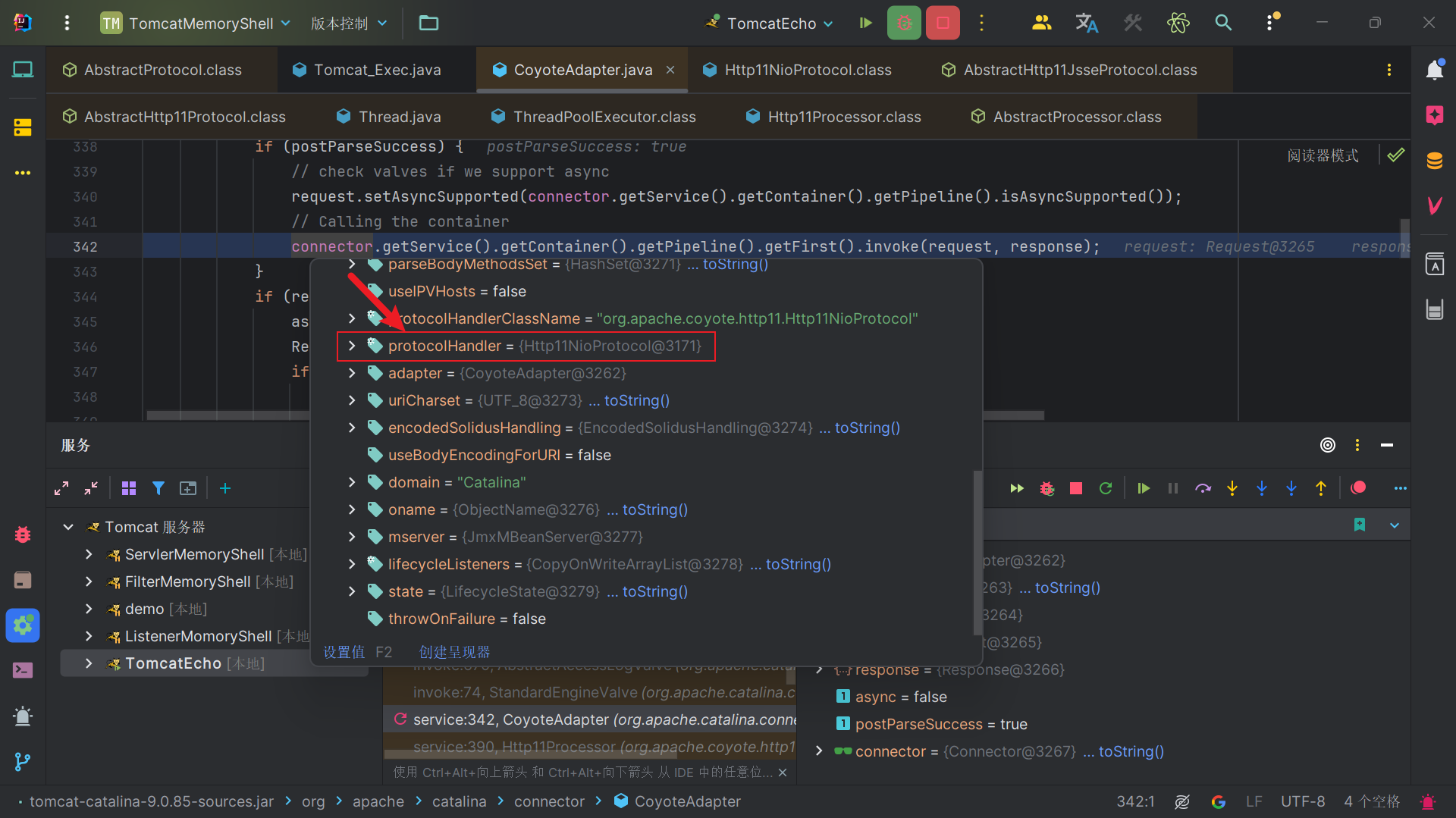
Task: Click the collapse all icon in services
Action: [91, 488]
